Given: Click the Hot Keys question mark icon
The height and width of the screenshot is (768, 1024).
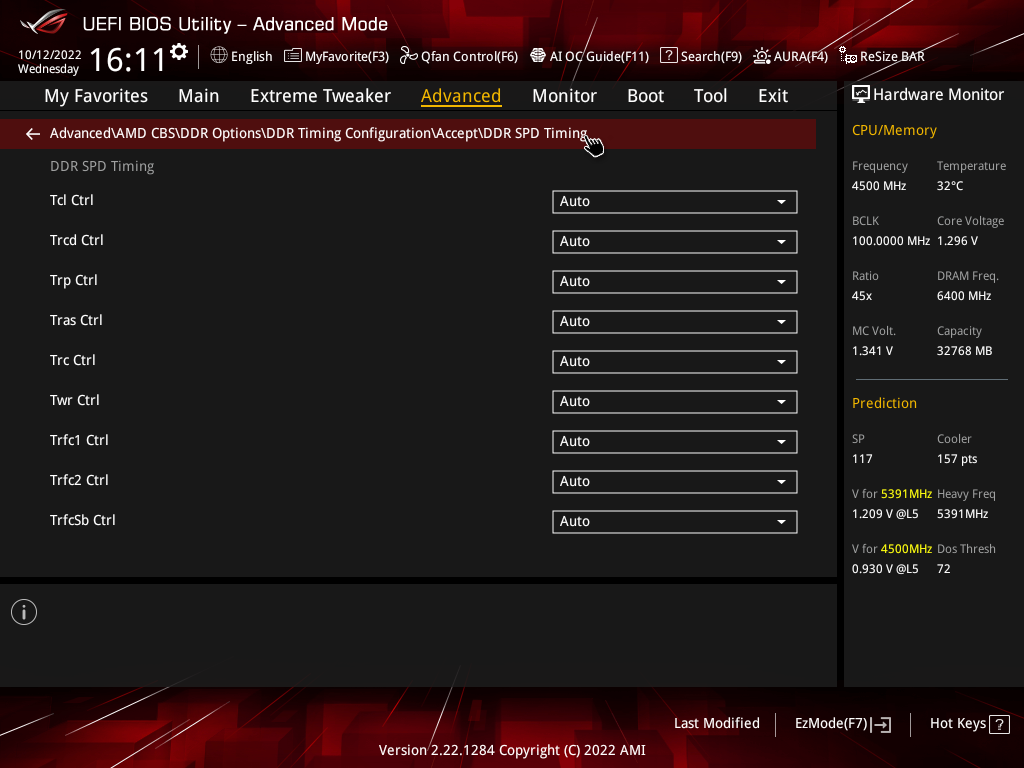Looking at the screenshot, I should tap(999, 724).
